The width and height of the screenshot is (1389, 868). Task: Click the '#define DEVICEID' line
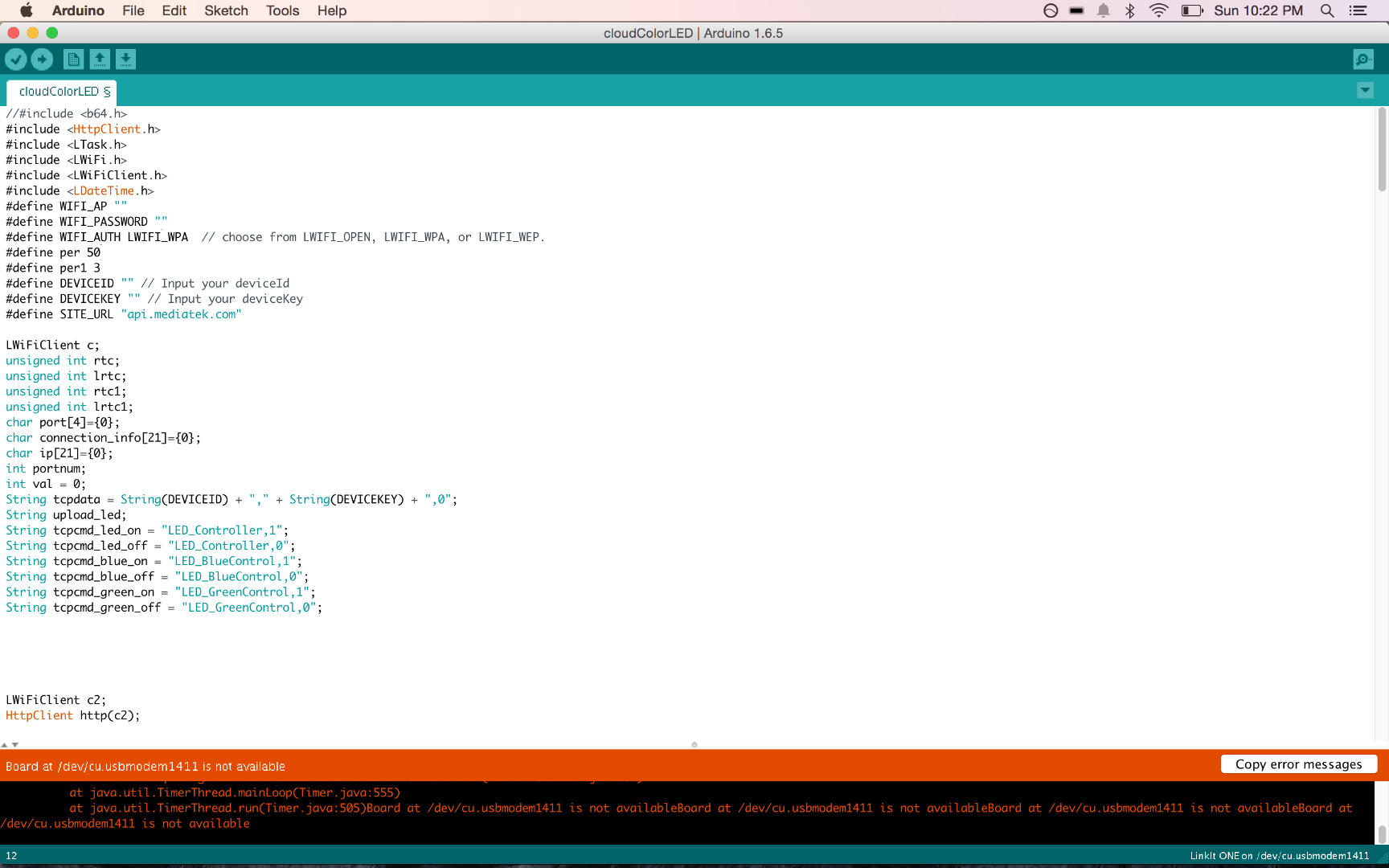pyautogui.click(x=147, y=283)
